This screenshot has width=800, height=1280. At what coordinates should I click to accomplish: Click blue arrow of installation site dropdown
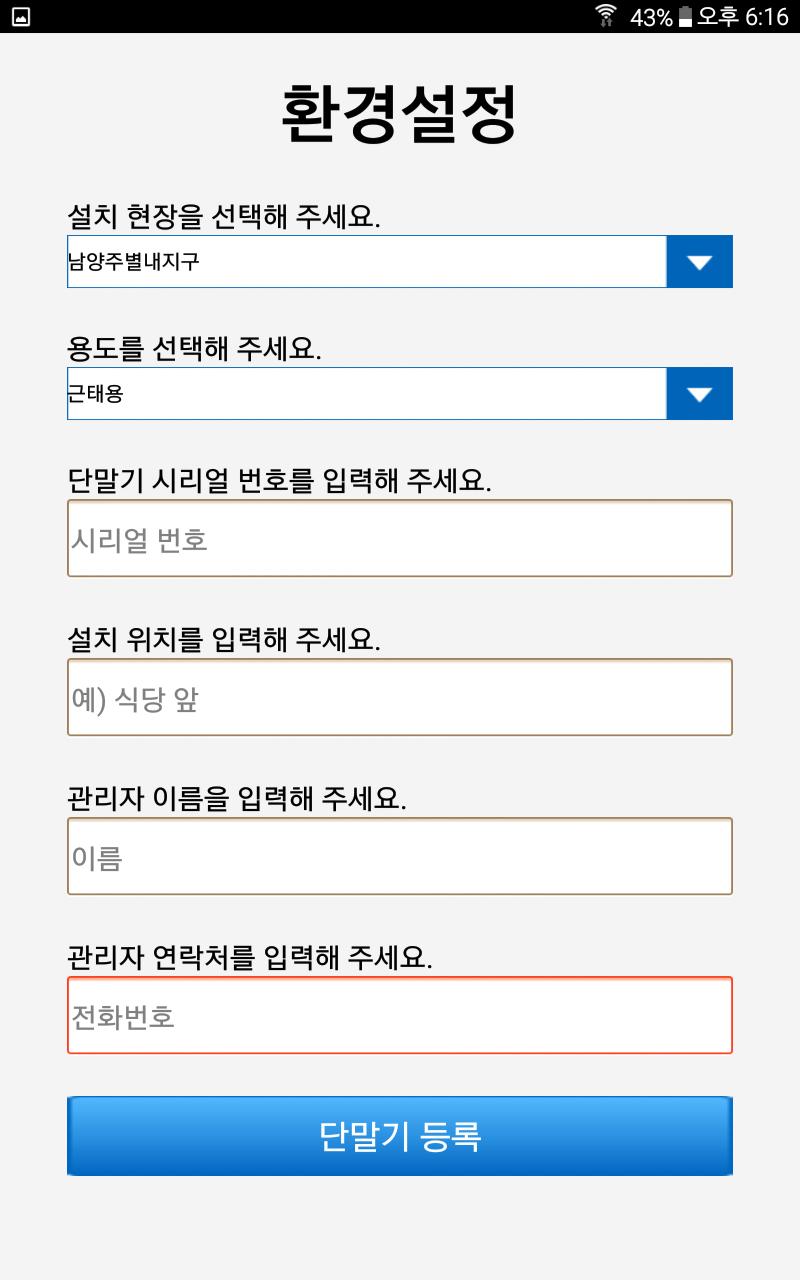pos(699,262)
